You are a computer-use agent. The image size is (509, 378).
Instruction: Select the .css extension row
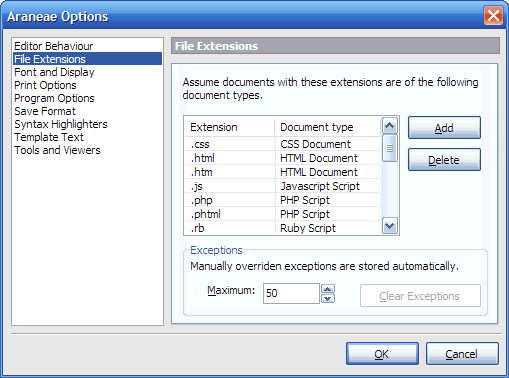(x=283, y=144)
